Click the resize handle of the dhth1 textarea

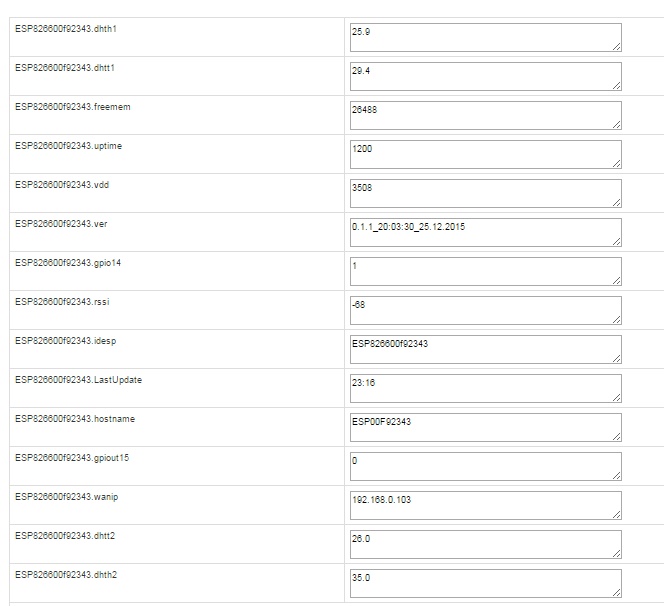point(616,46)
